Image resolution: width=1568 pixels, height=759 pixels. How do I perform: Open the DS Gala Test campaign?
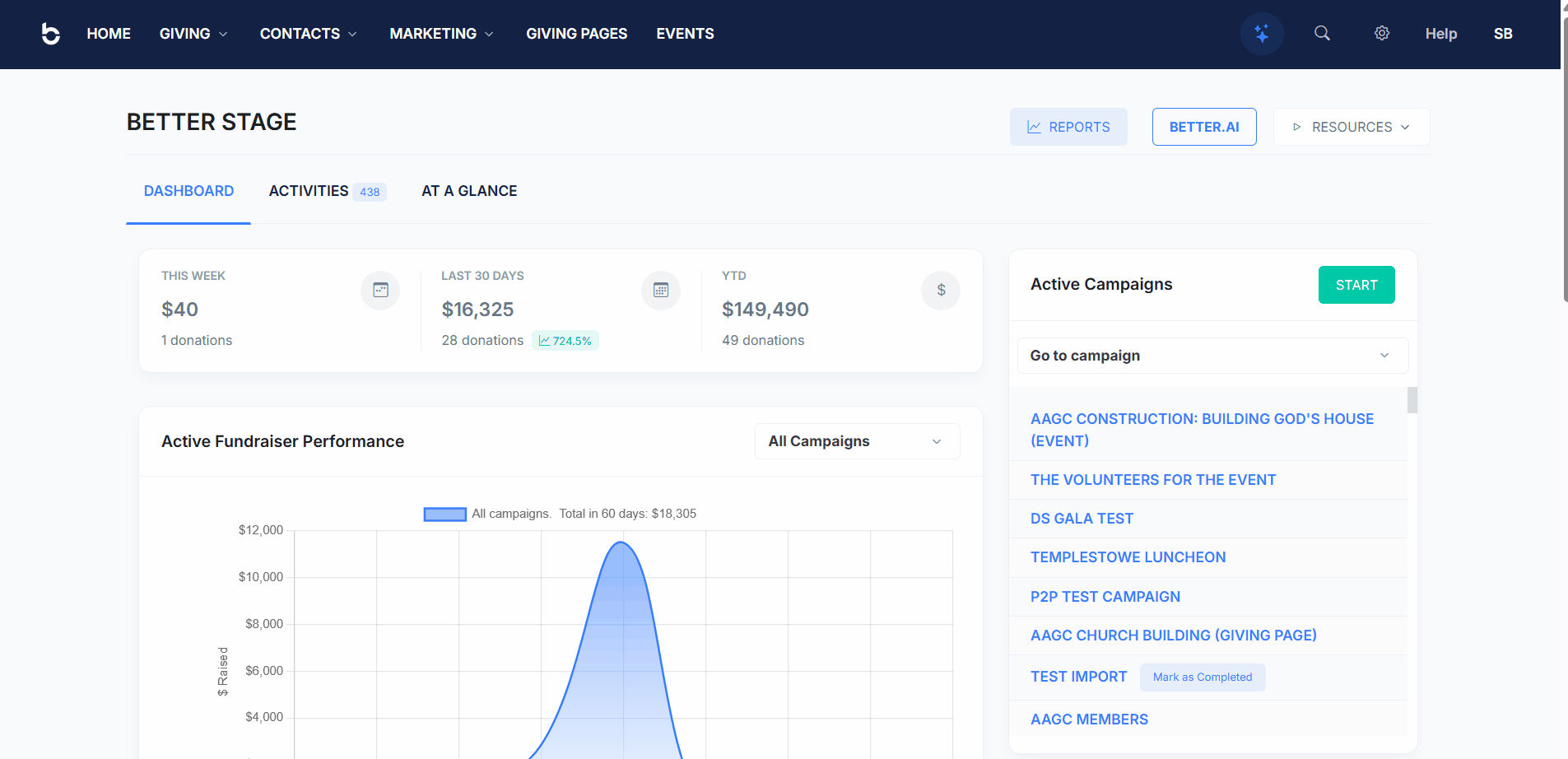pyautogui.click(x=1082, y=519)
